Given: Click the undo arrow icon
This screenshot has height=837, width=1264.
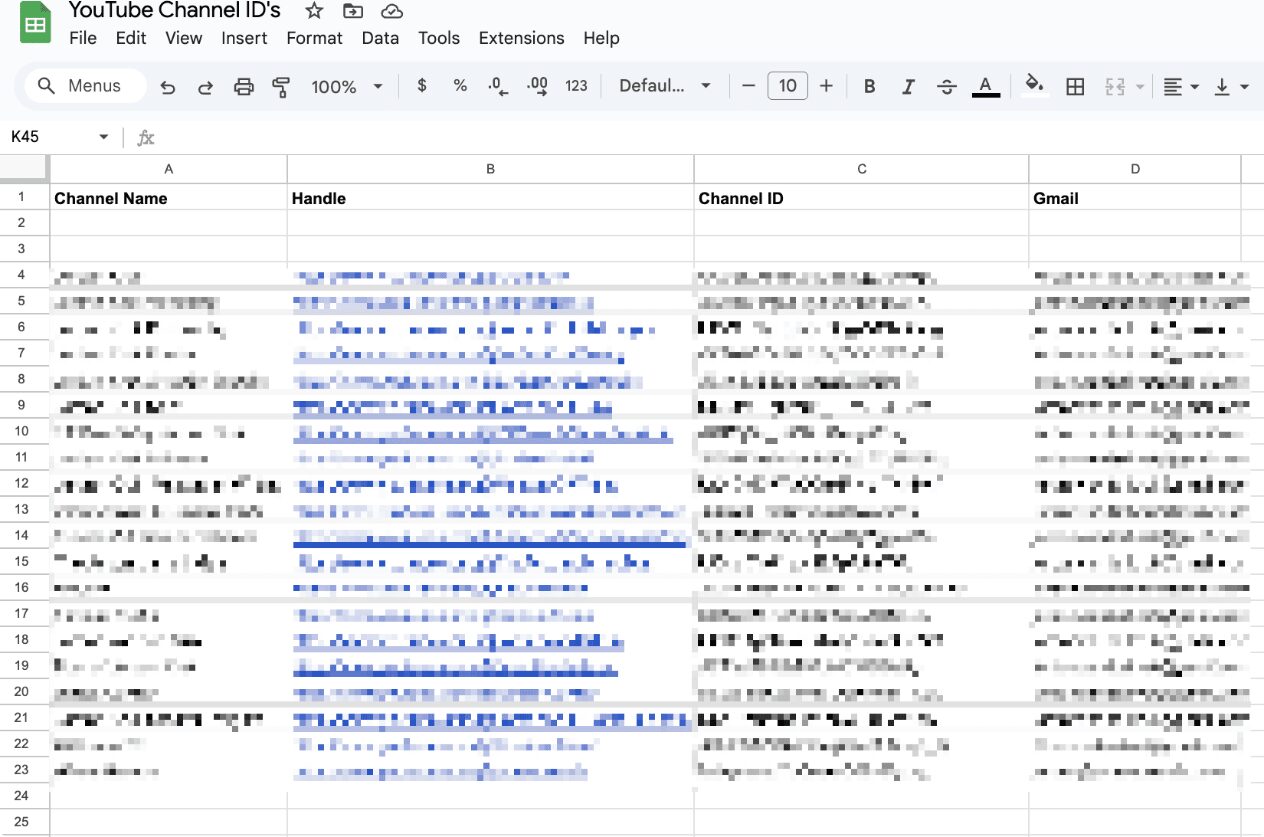Looking at the screenshot, I should [x=168, y=87].
